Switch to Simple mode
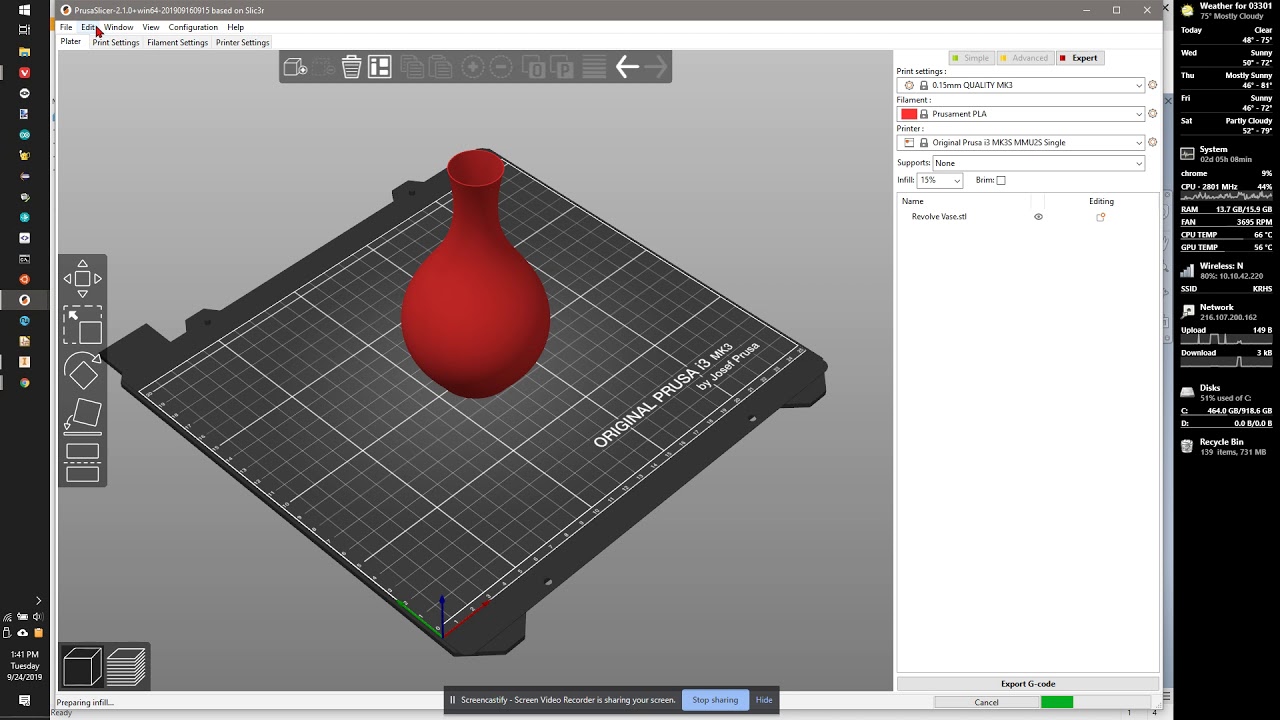1280x720 pixels. tap(970, 58)
